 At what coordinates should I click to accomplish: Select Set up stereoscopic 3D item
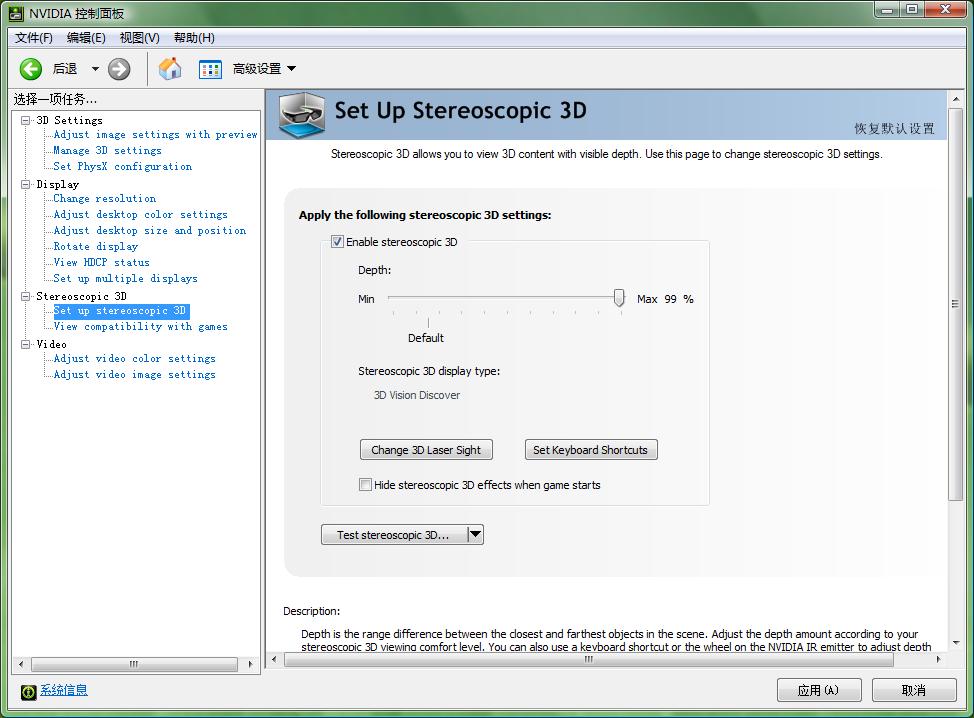coord(121,311)
